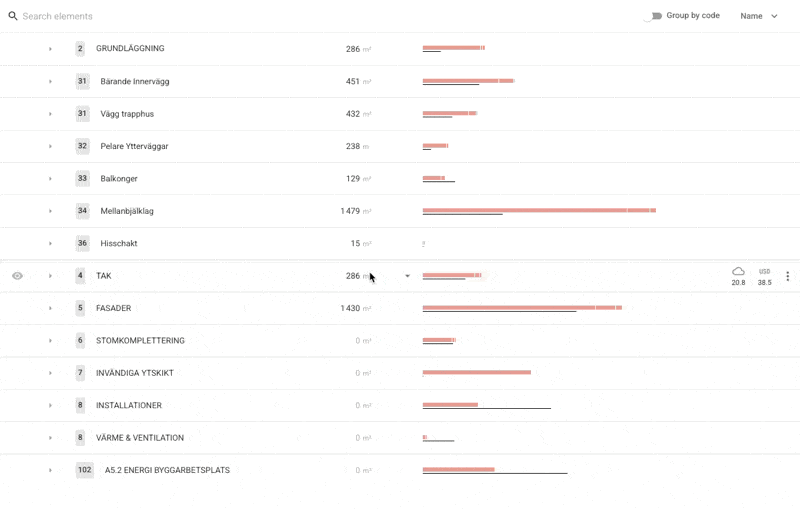Open the unit dropdown arrow on TAK row
This screenshot has height=509, width=800.
pyautogui.click(x=407, y=276)
